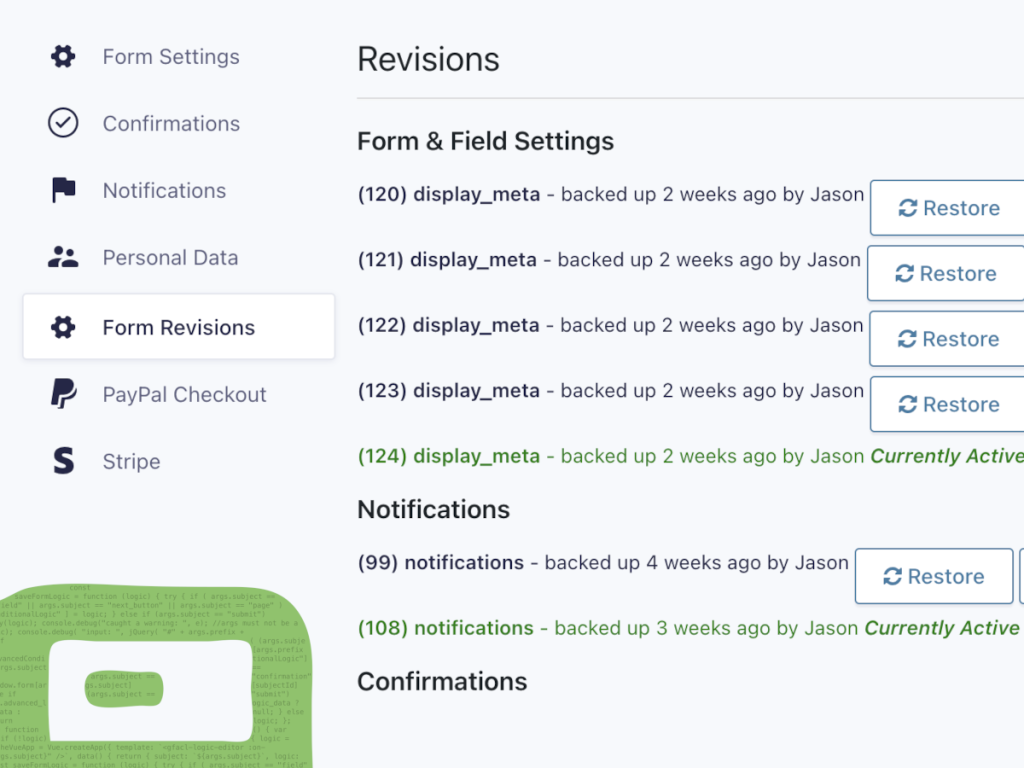This screenshot has height=768, width=1024.
Task: Restore display_meta revision 122
Action: (948, 339)
